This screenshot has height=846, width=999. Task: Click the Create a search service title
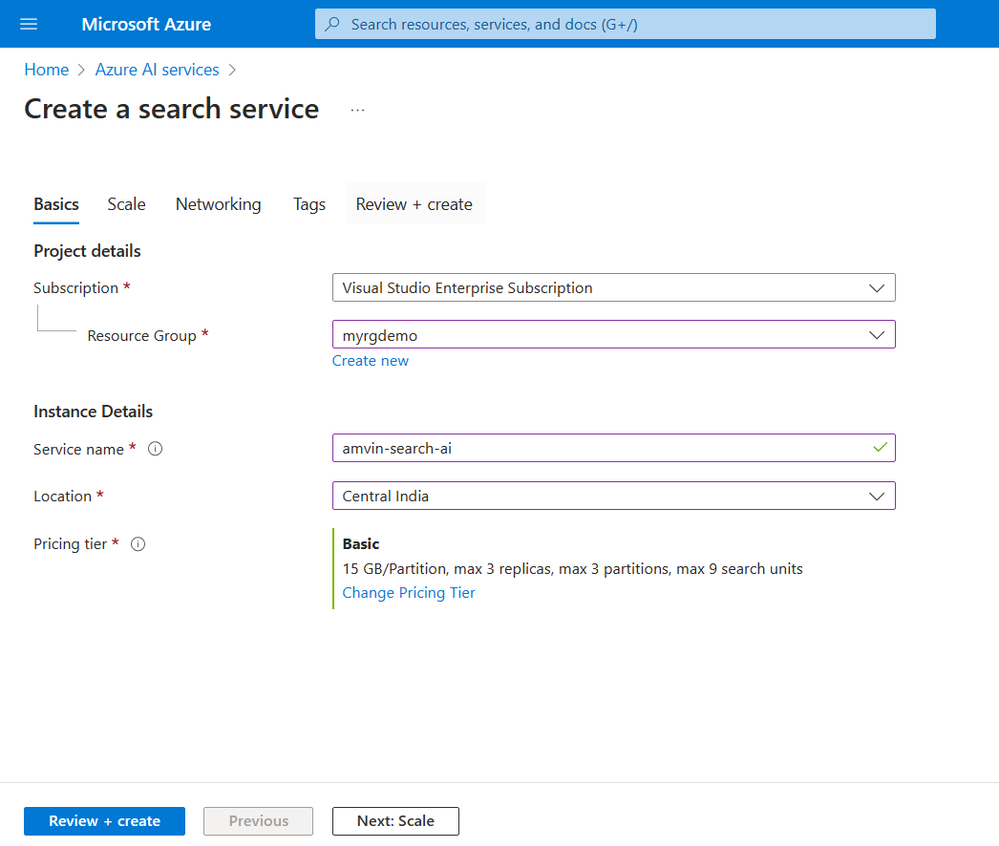171,109
